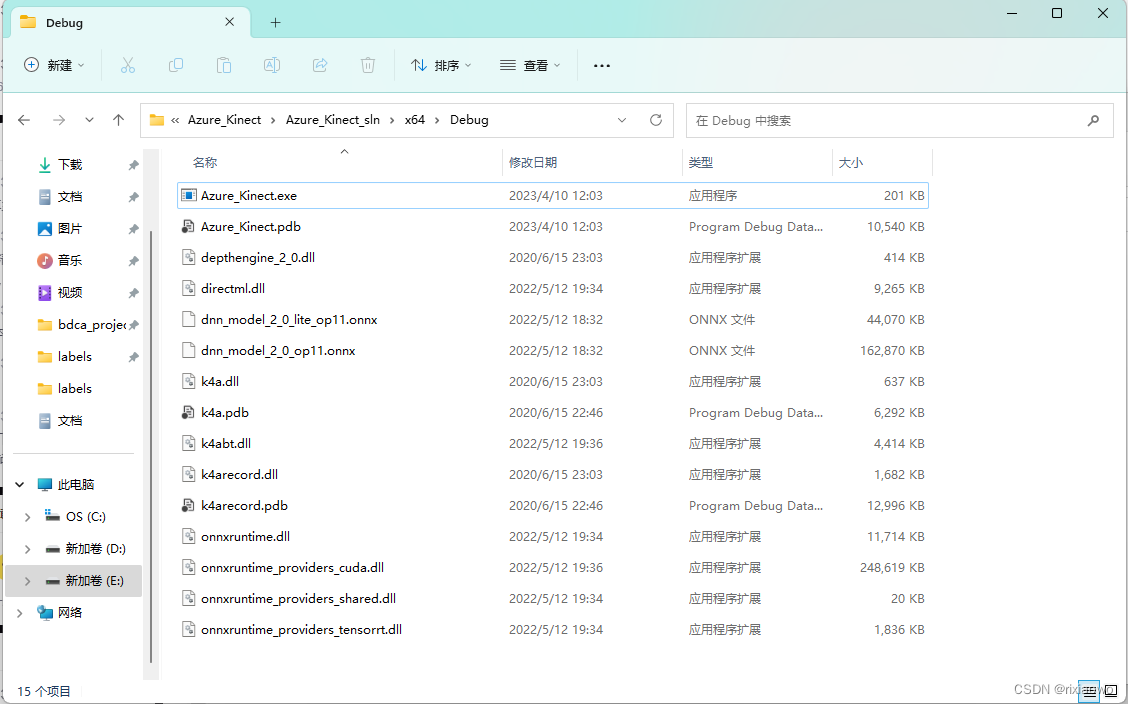The width and height of the screenshot is (1128, 704).
Task: Expand the Network (网络) tree node
Action: 20,613
